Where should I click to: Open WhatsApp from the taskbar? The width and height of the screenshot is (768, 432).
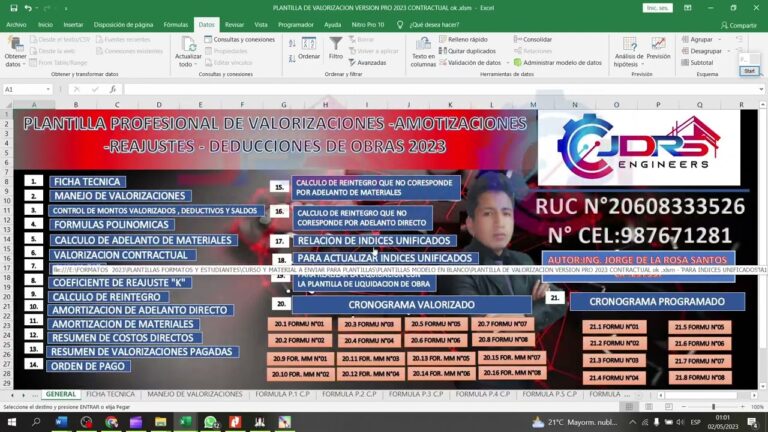(x=211, y=422)
